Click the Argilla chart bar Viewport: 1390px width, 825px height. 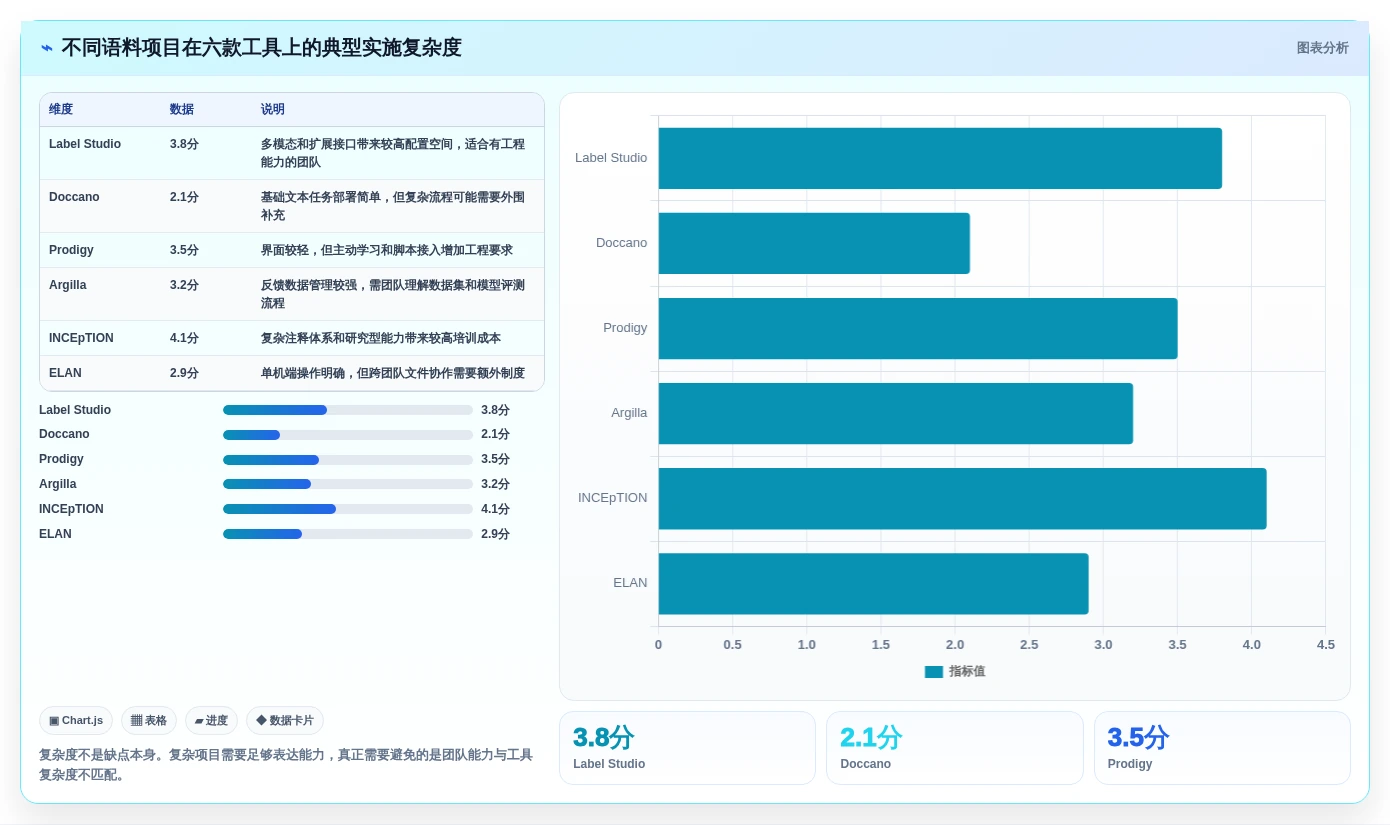point(895,413)
